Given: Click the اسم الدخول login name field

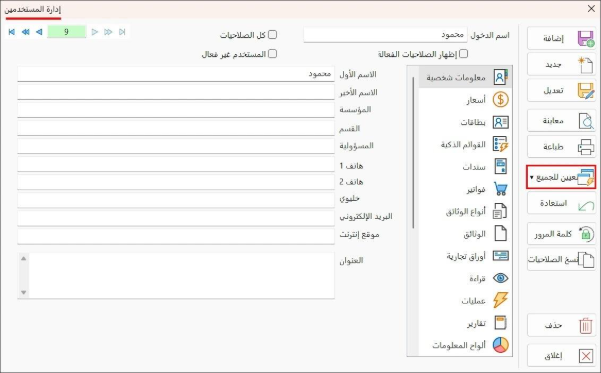Looking at the screenshot, I should pos(385,35).
